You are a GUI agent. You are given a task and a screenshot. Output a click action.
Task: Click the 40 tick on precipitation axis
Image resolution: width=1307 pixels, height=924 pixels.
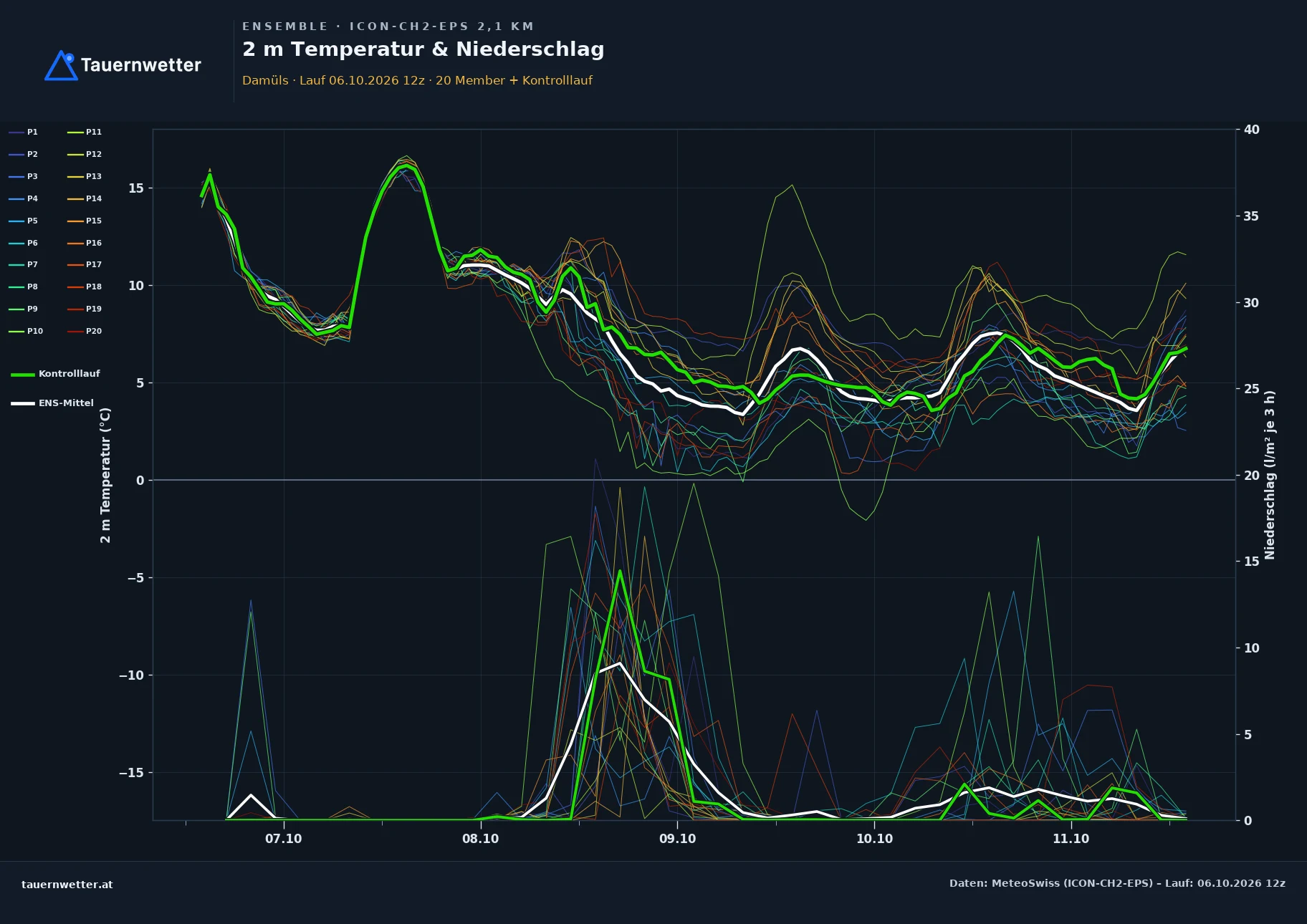(x=1251, y=130)
